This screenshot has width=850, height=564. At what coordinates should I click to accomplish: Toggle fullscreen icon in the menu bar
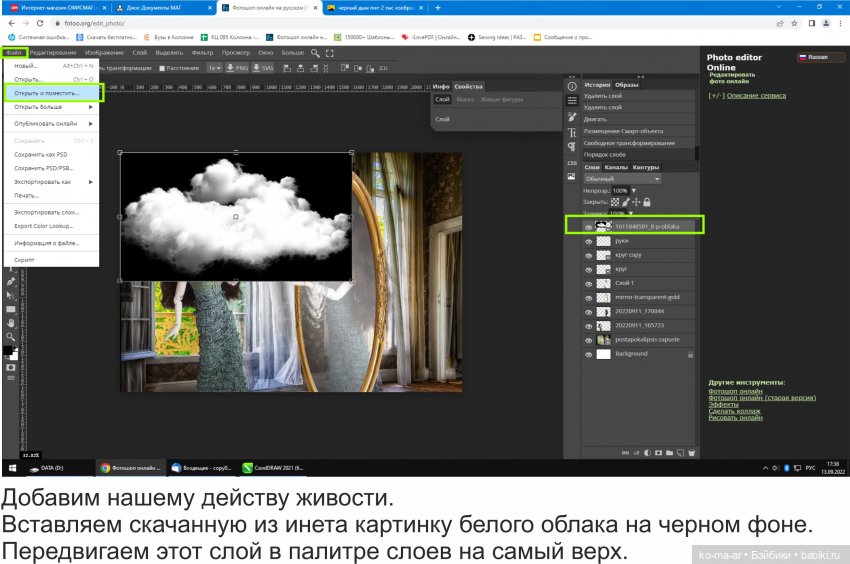click(330, 53)
